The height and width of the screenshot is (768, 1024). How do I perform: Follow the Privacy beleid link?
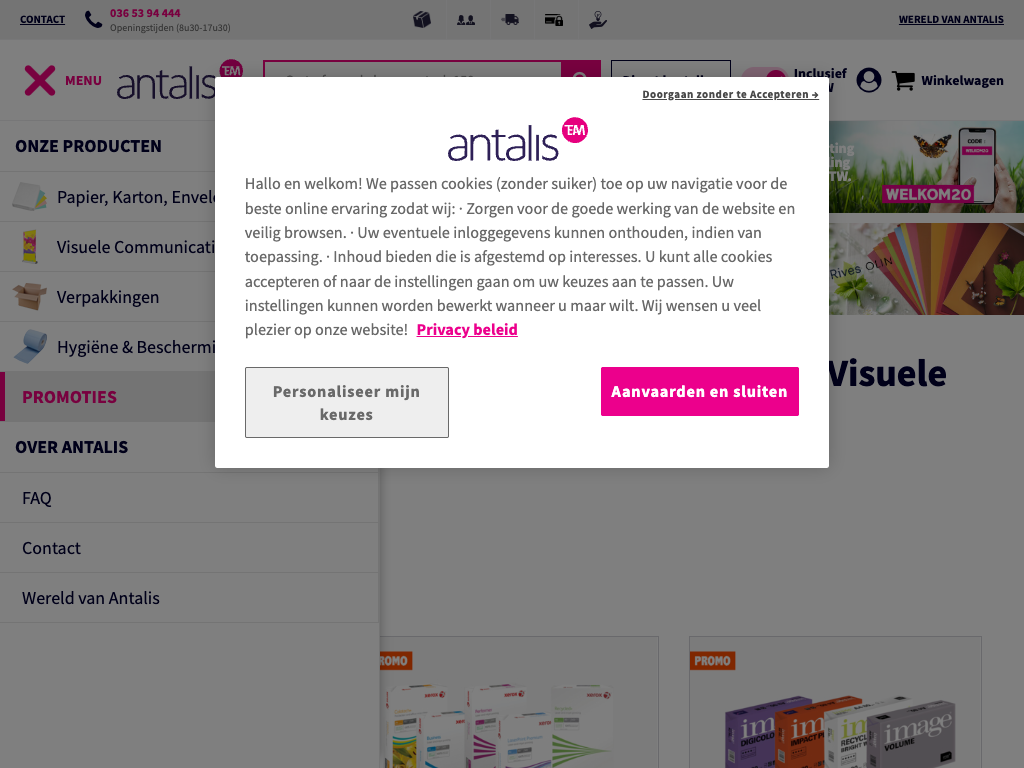pos(467,330)
